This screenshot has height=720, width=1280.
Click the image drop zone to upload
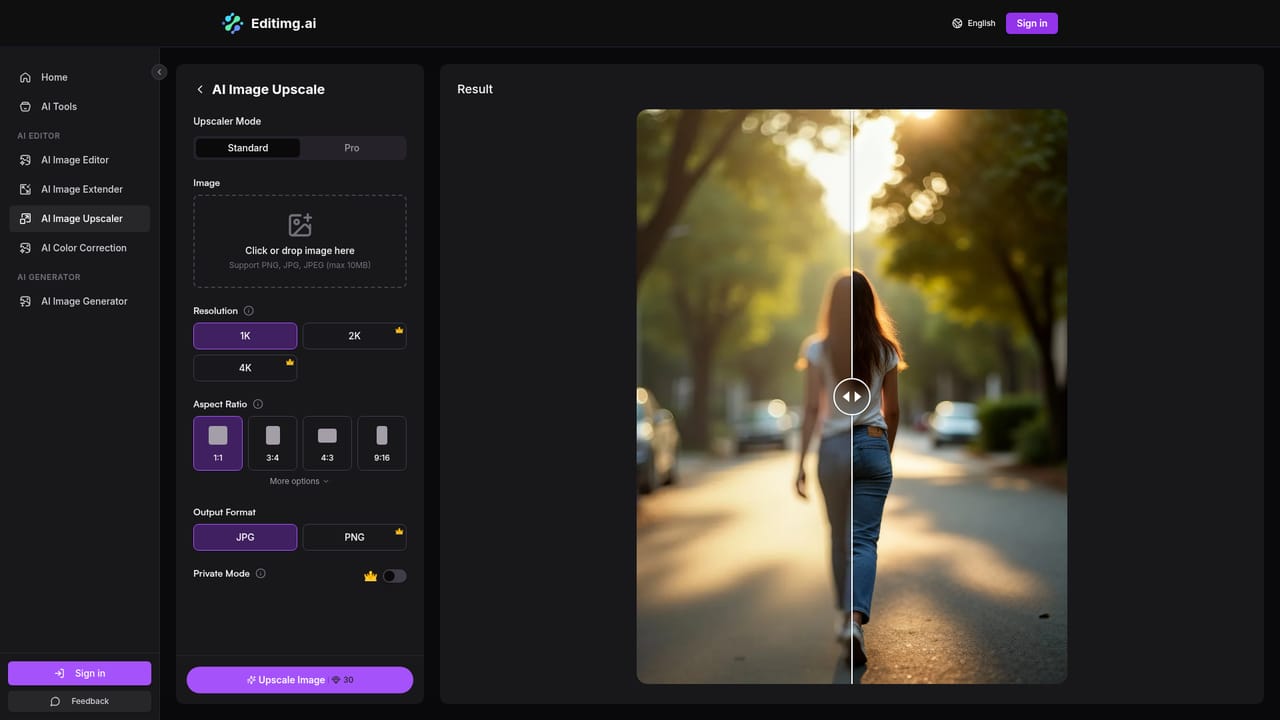coord(300,241)
